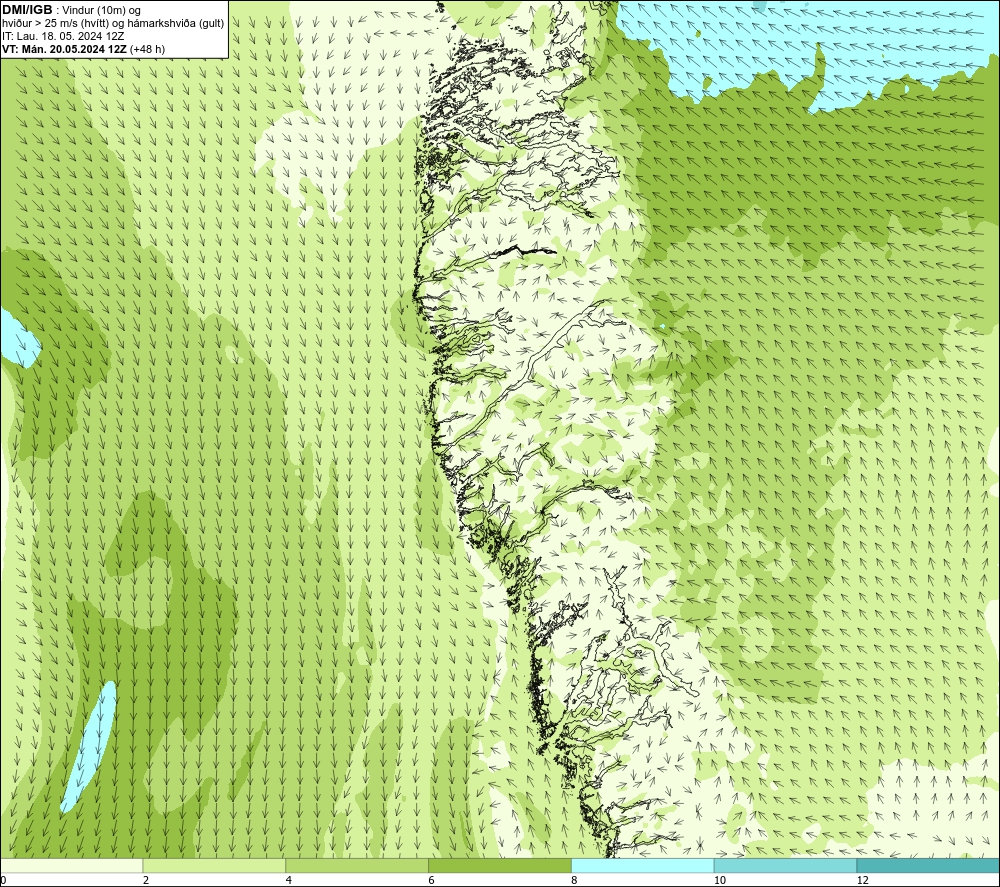Click the 6–8 m/s legend color swatch

500,865
